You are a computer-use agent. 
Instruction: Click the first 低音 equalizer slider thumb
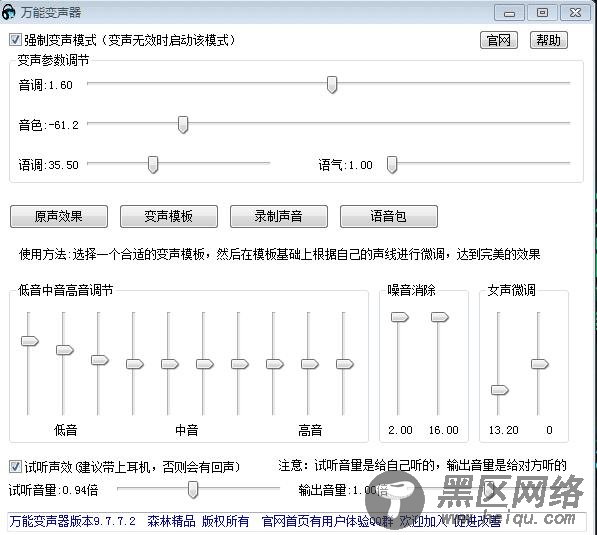[30, 341]
